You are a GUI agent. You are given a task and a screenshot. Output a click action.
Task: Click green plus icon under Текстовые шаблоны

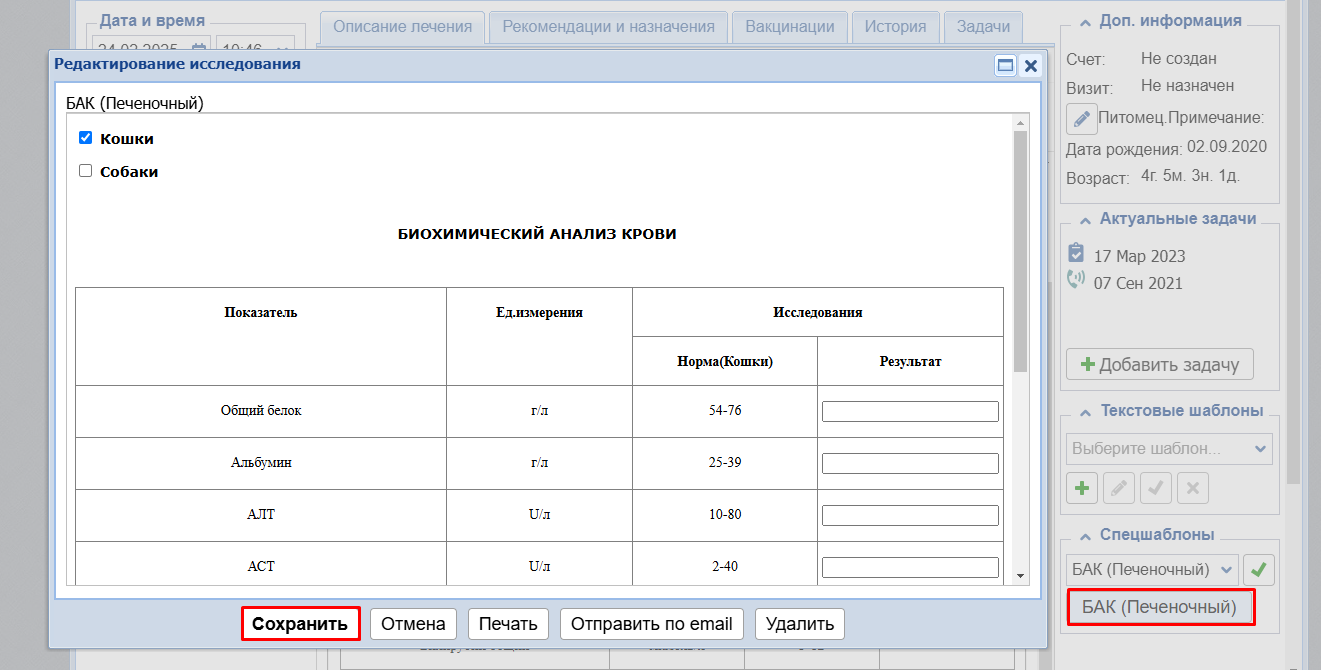point(1081,489)
